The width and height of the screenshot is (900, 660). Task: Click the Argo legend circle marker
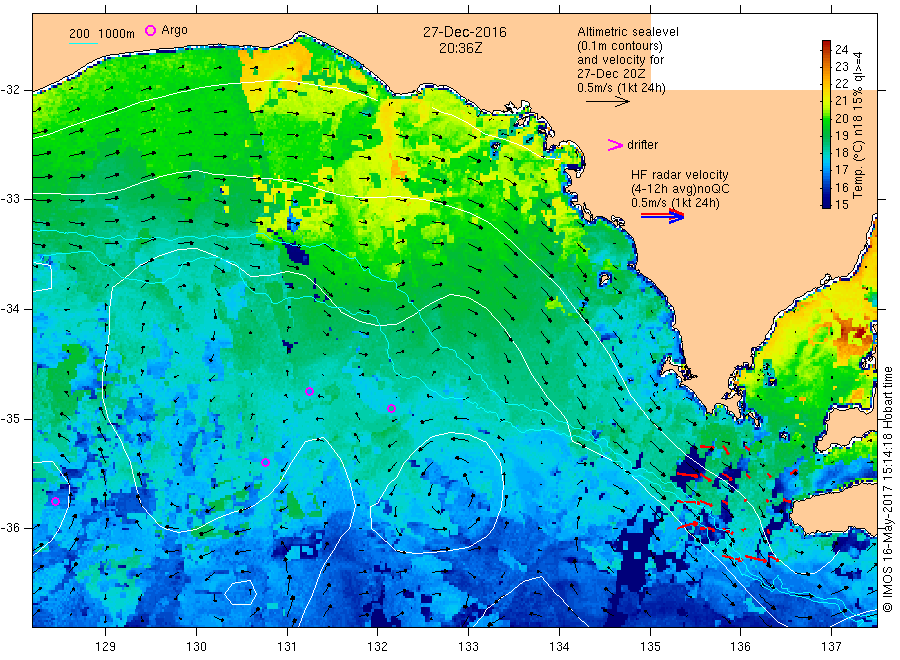pyautogui.click(x=150, y=30)
